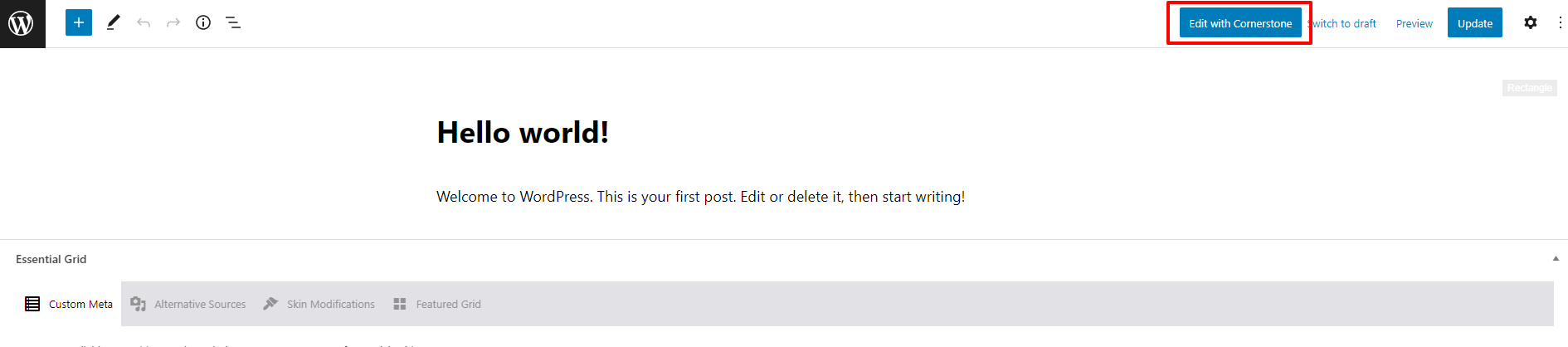Redo the change with the arrow icon
The width and height of the screenshot is (1568, 347).
point(173,22)
